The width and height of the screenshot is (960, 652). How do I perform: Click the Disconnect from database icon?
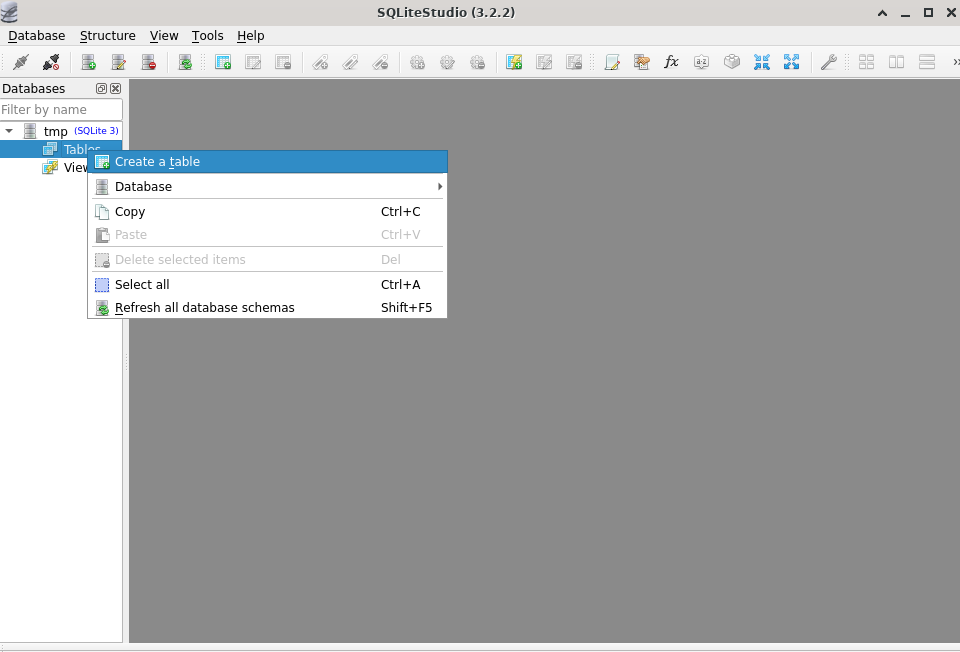51,62
